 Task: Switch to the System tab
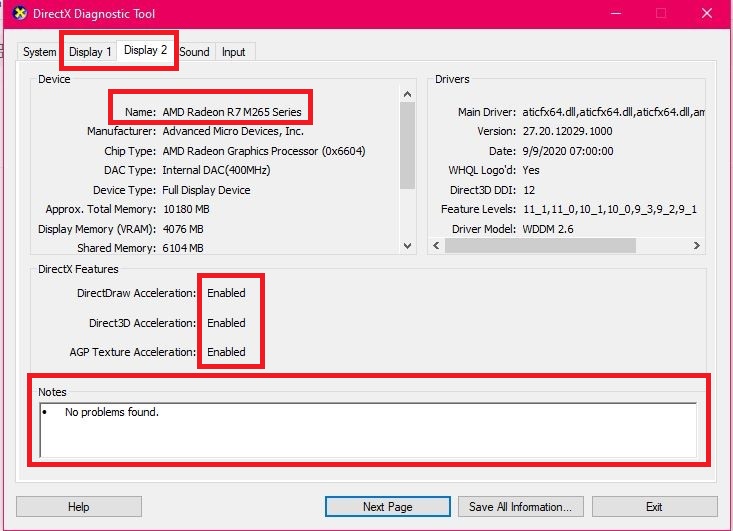pyautogui.click(x=39, y=52)
